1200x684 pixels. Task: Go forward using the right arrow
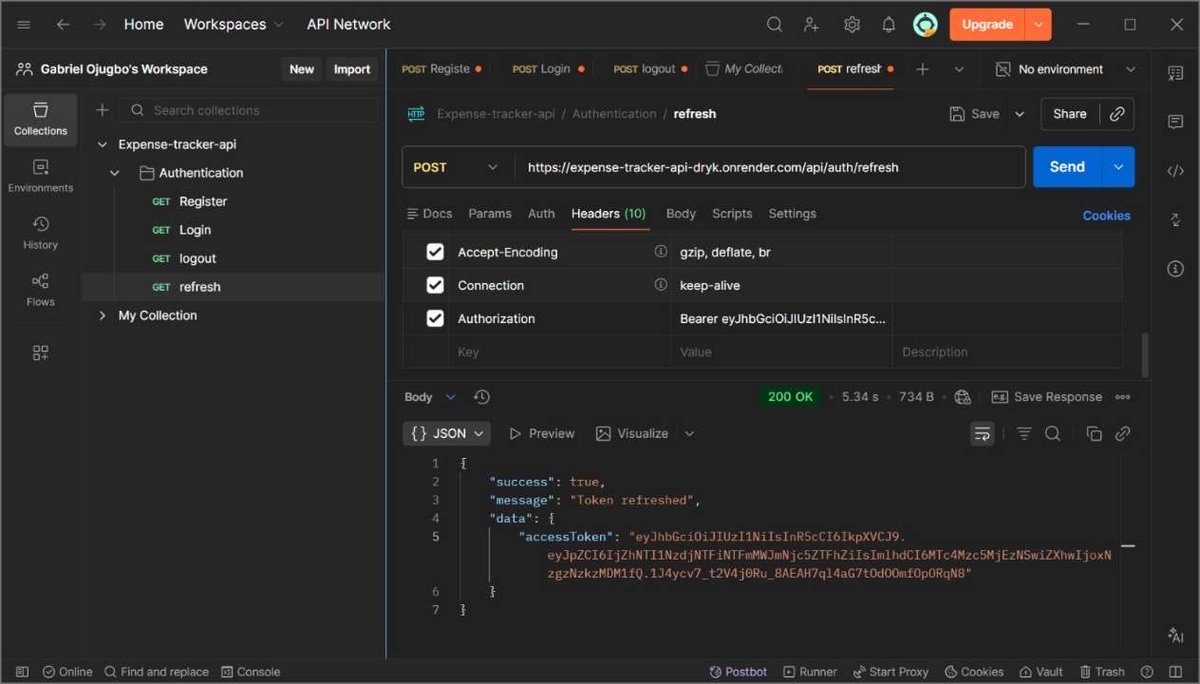[99, 24]
